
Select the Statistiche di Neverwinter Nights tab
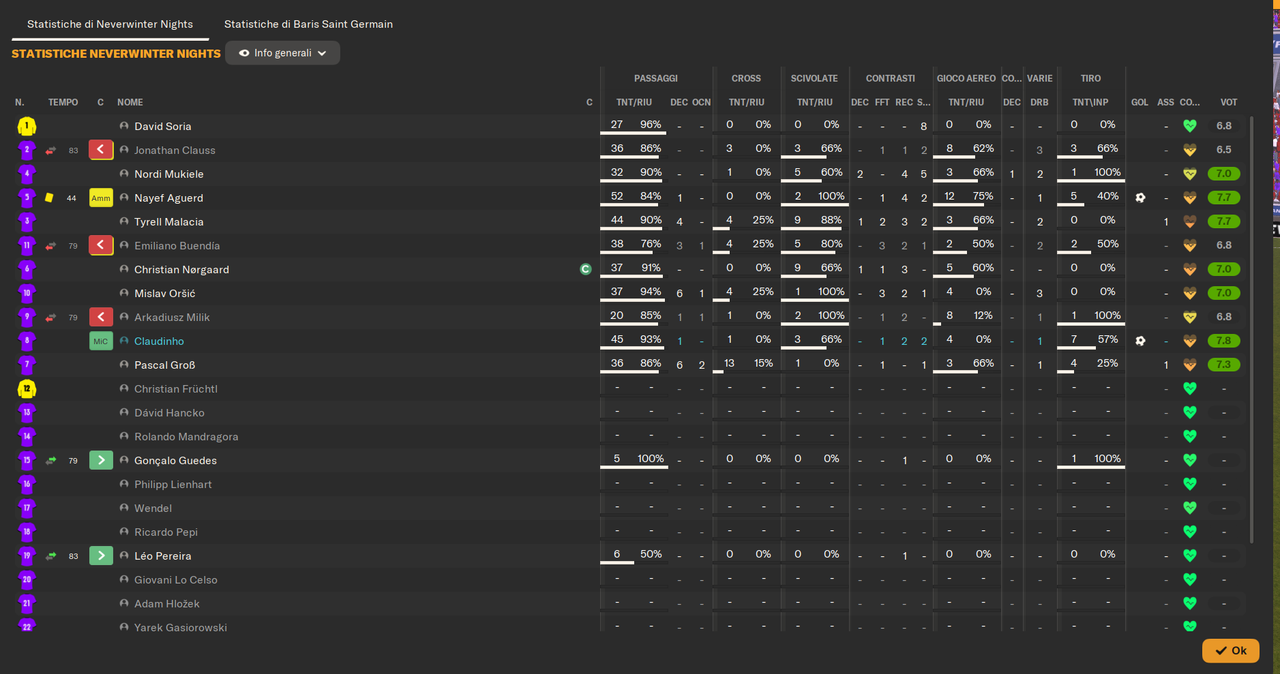click(x=110, y=24)
